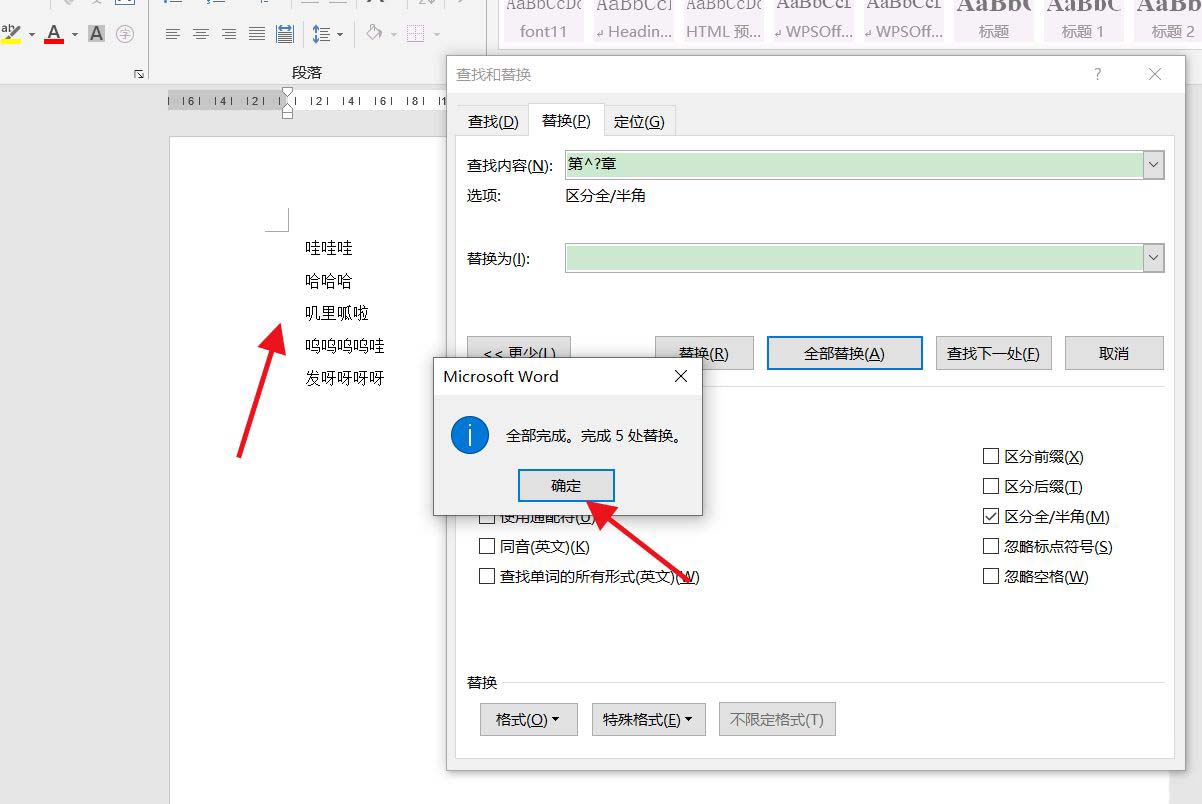Open the font color dropdown arrow

pyautogui.click(x=75, y=34)
